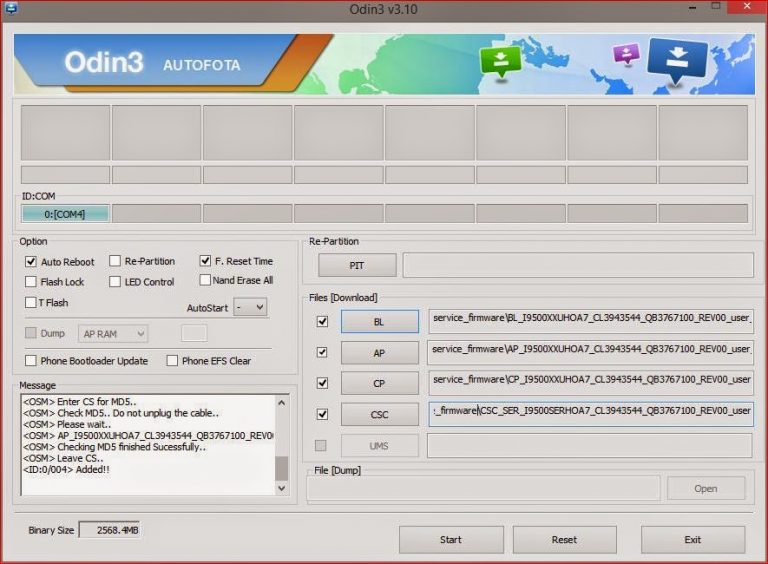
Task: Check Phone Bootloader Update option
Action: [x=31, y=361]
